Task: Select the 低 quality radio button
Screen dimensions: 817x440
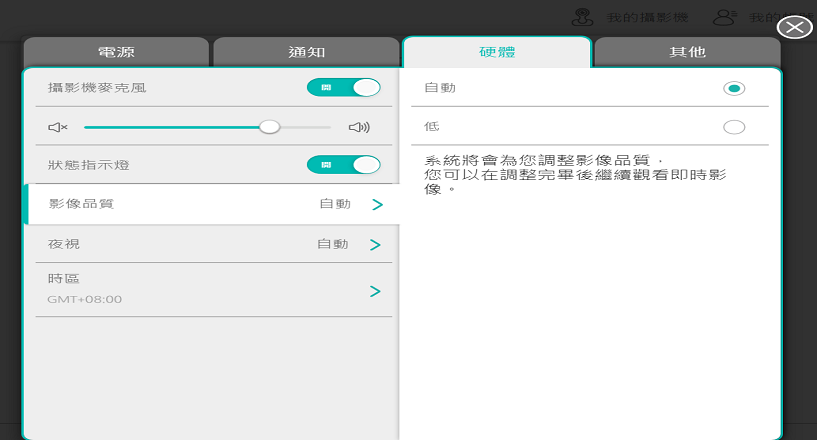Action: click(x=734, y=127)
